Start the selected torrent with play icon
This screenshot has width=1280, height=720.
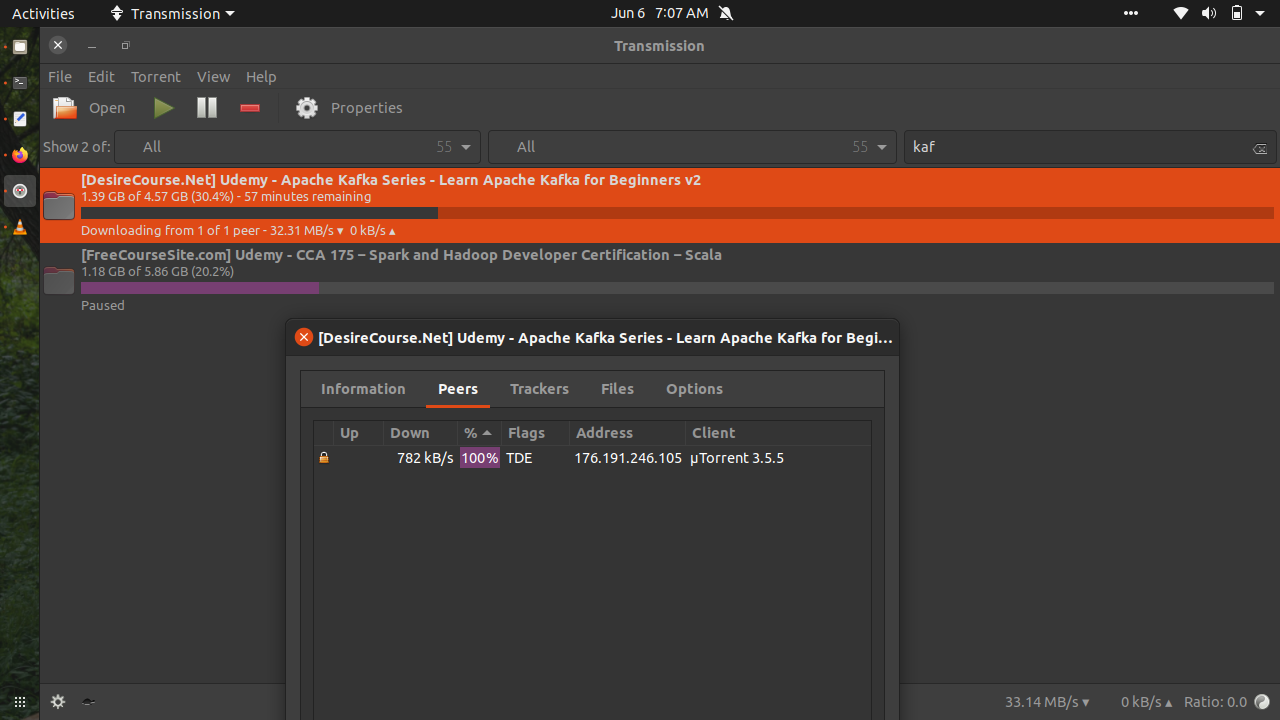pos(163,108)
